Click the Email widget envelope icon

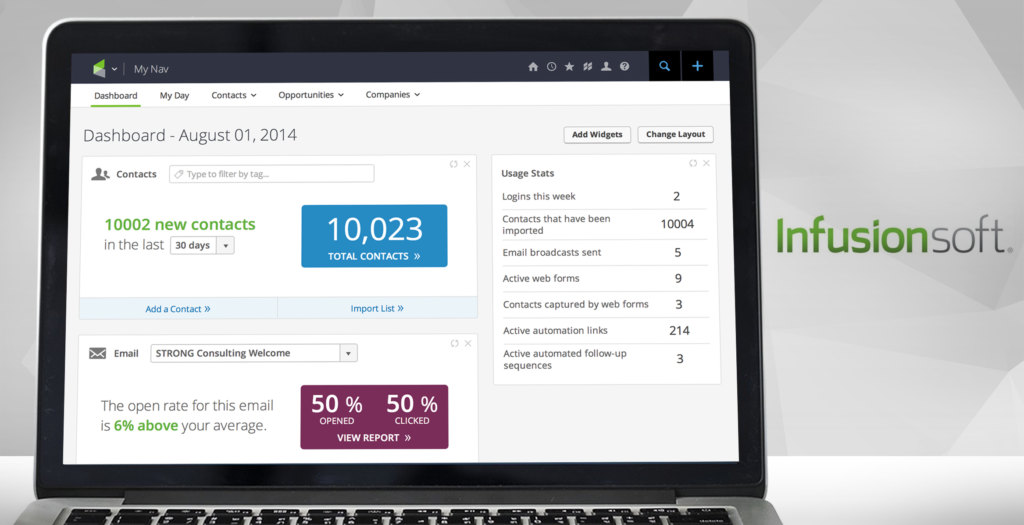(x=97, y=353)
